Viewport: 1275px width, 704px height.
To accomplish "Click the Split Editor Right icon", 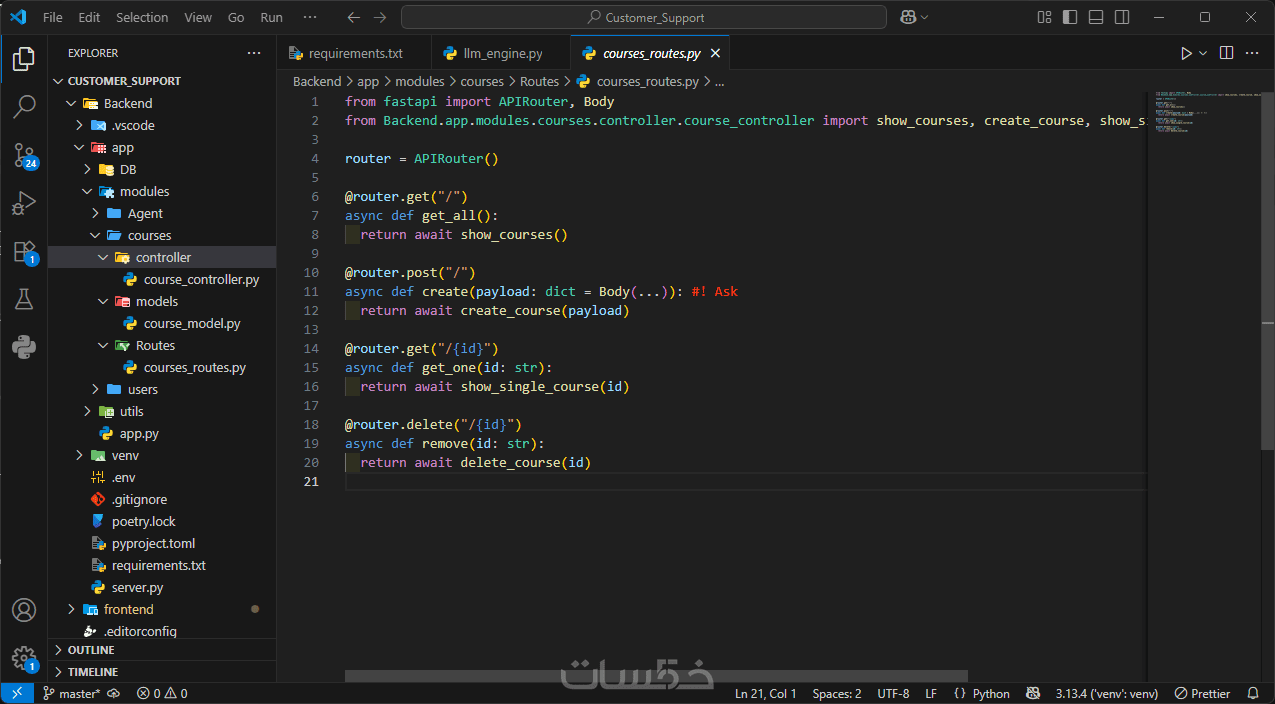I will [1227, 53].
